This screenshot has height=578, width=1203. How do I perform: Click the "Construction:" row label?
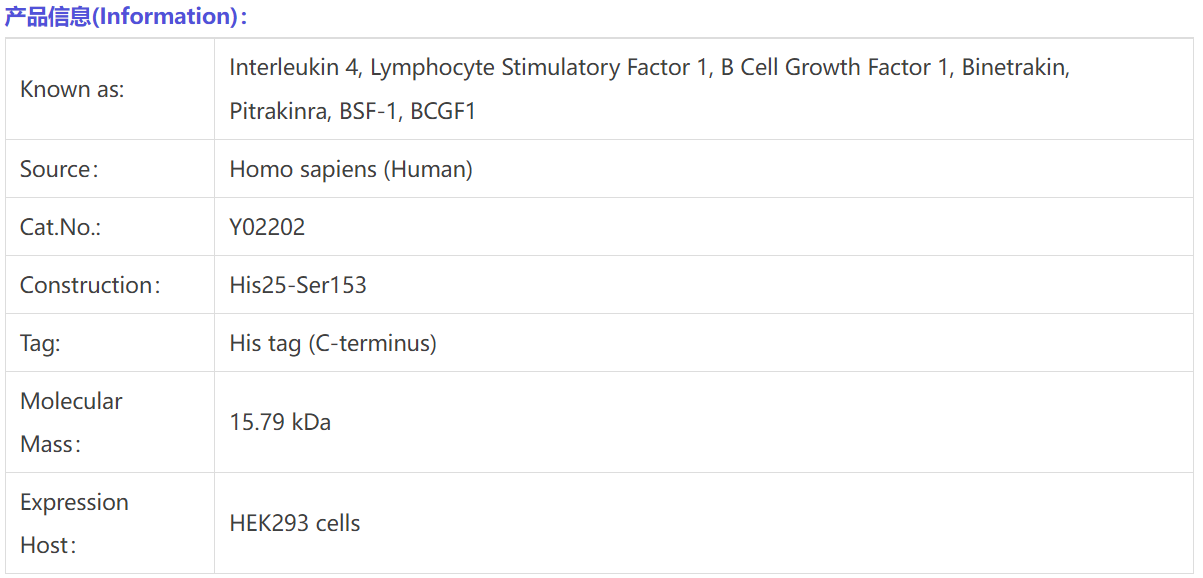[90, 285]
